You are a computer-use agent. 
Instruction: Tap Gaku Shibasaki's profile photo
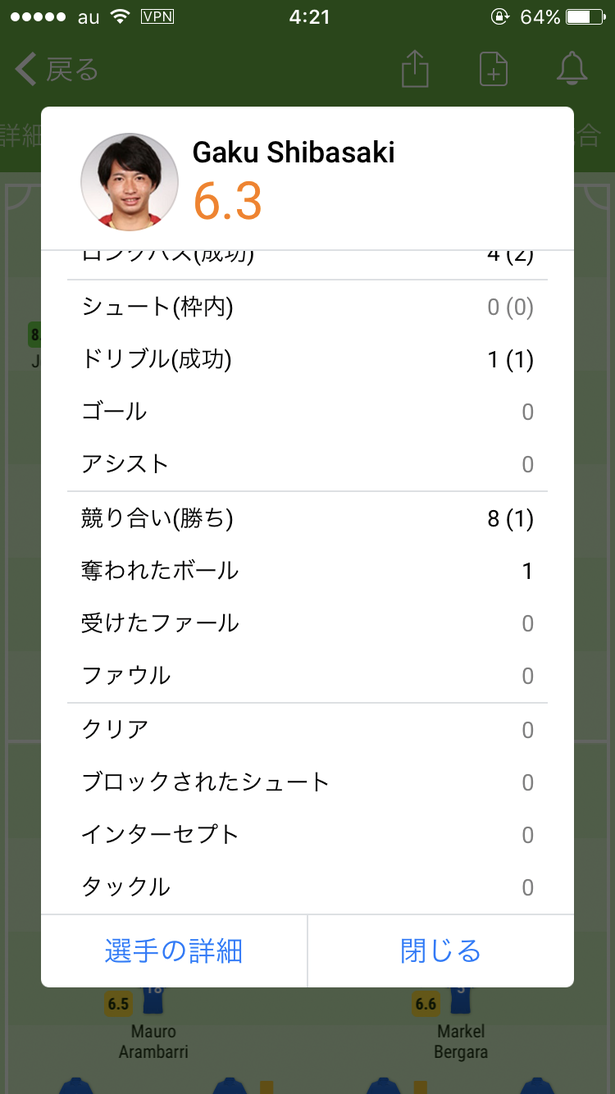coord(130,181)
